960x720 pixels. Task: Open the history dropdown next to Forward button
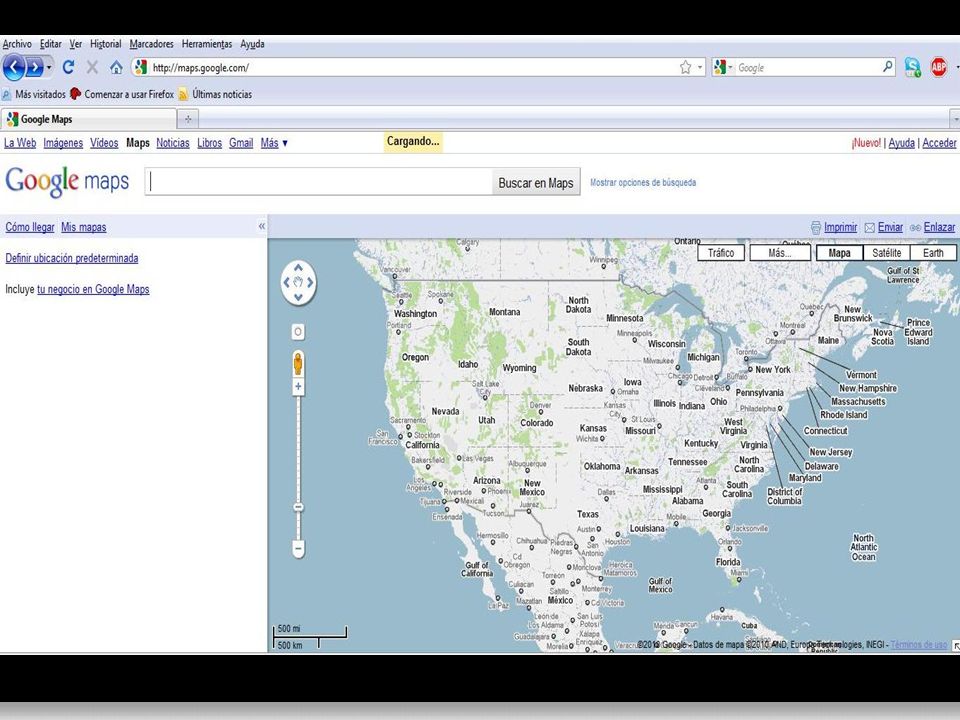coord(49,67)
